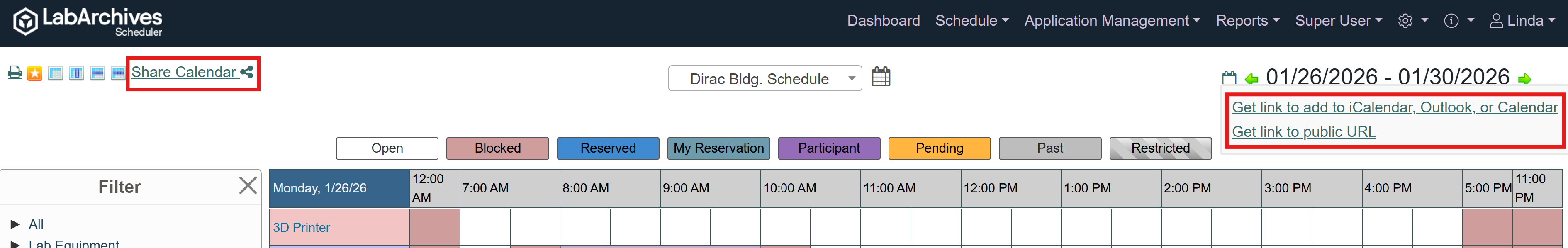
Task: Open the calendar picker beside schedule dropdown
Action: [x=880, y=77]
